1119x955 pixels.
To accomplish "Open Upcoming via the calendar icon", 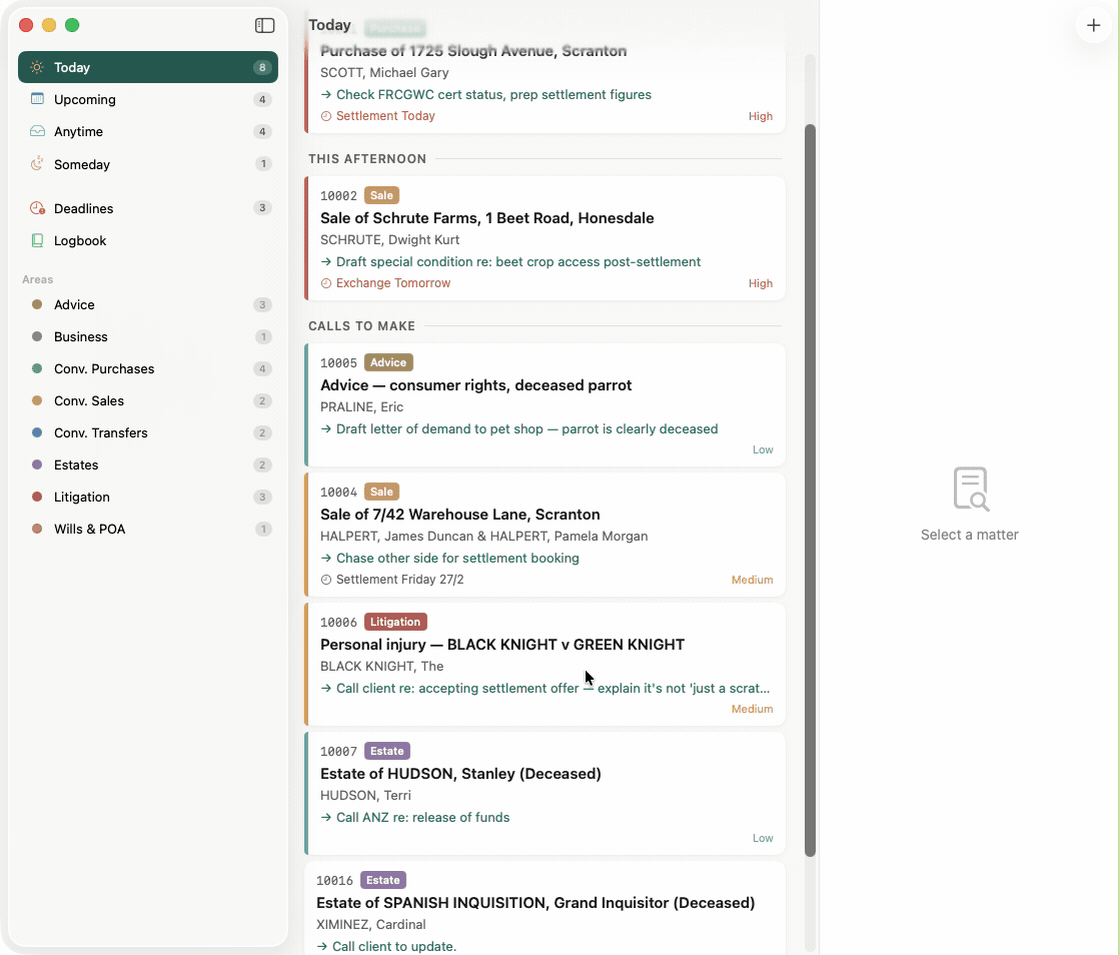I will [36, 99].
